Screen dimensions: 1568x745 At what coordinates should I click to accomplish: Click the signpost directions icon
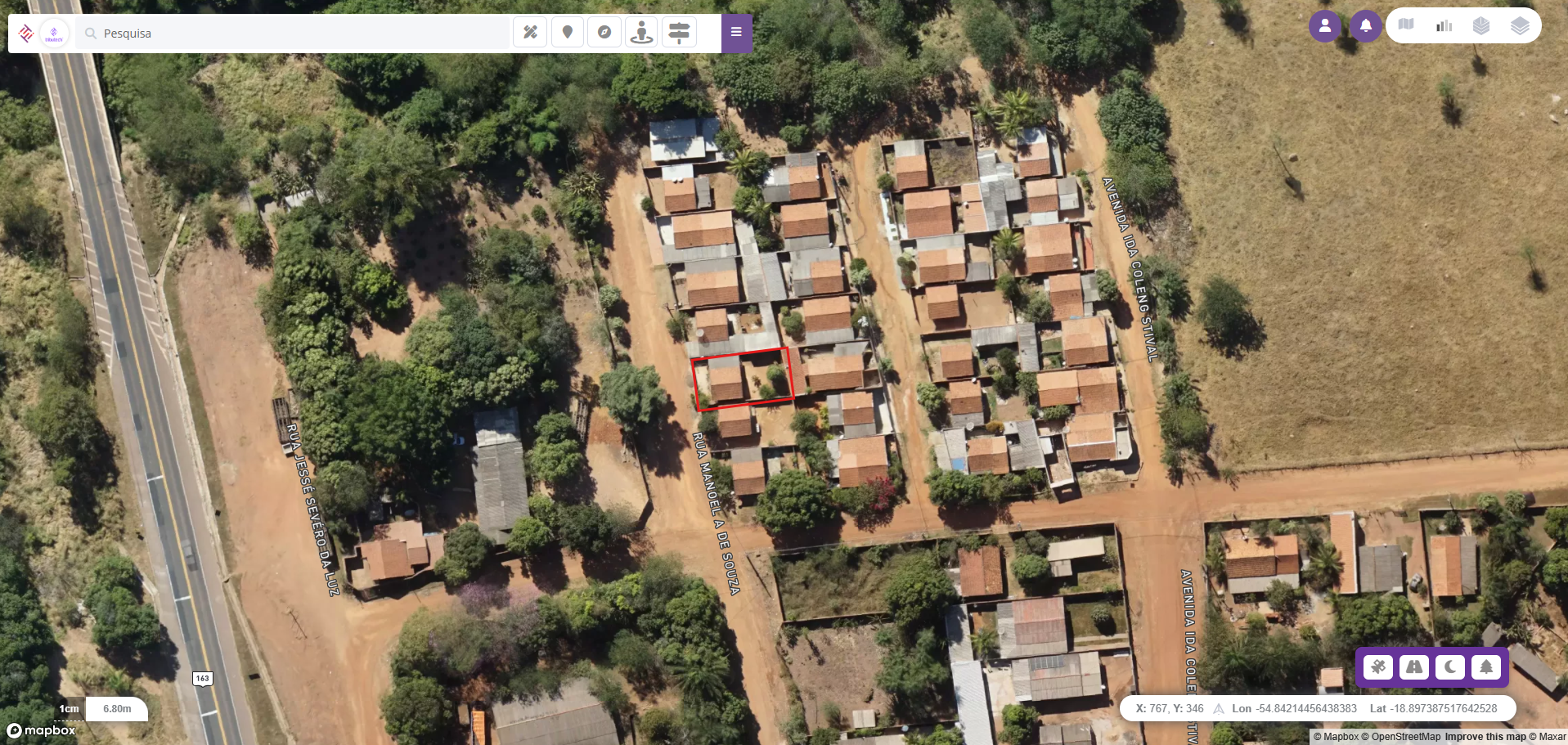coord(679,33)
